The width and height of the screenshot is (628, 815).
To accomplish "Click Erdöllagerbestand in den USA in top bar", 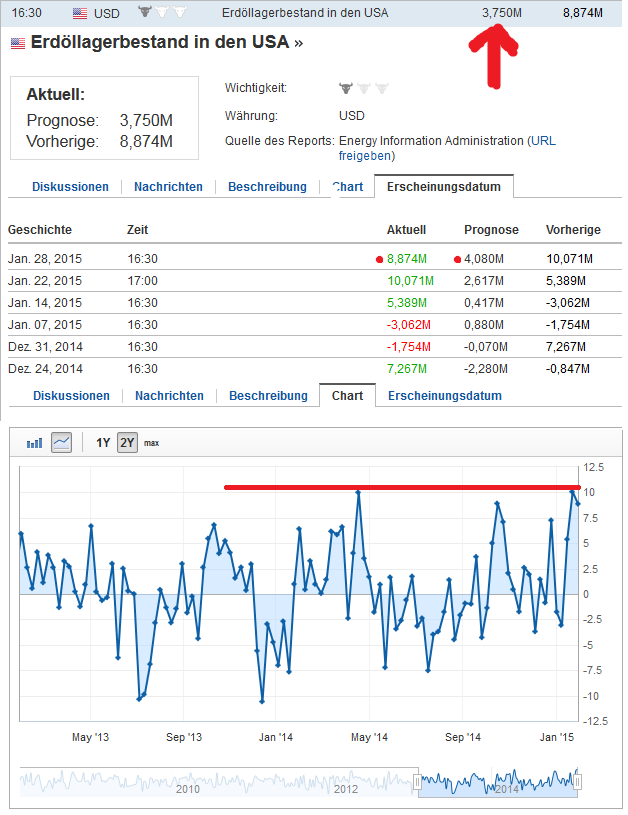I will 305,13.
